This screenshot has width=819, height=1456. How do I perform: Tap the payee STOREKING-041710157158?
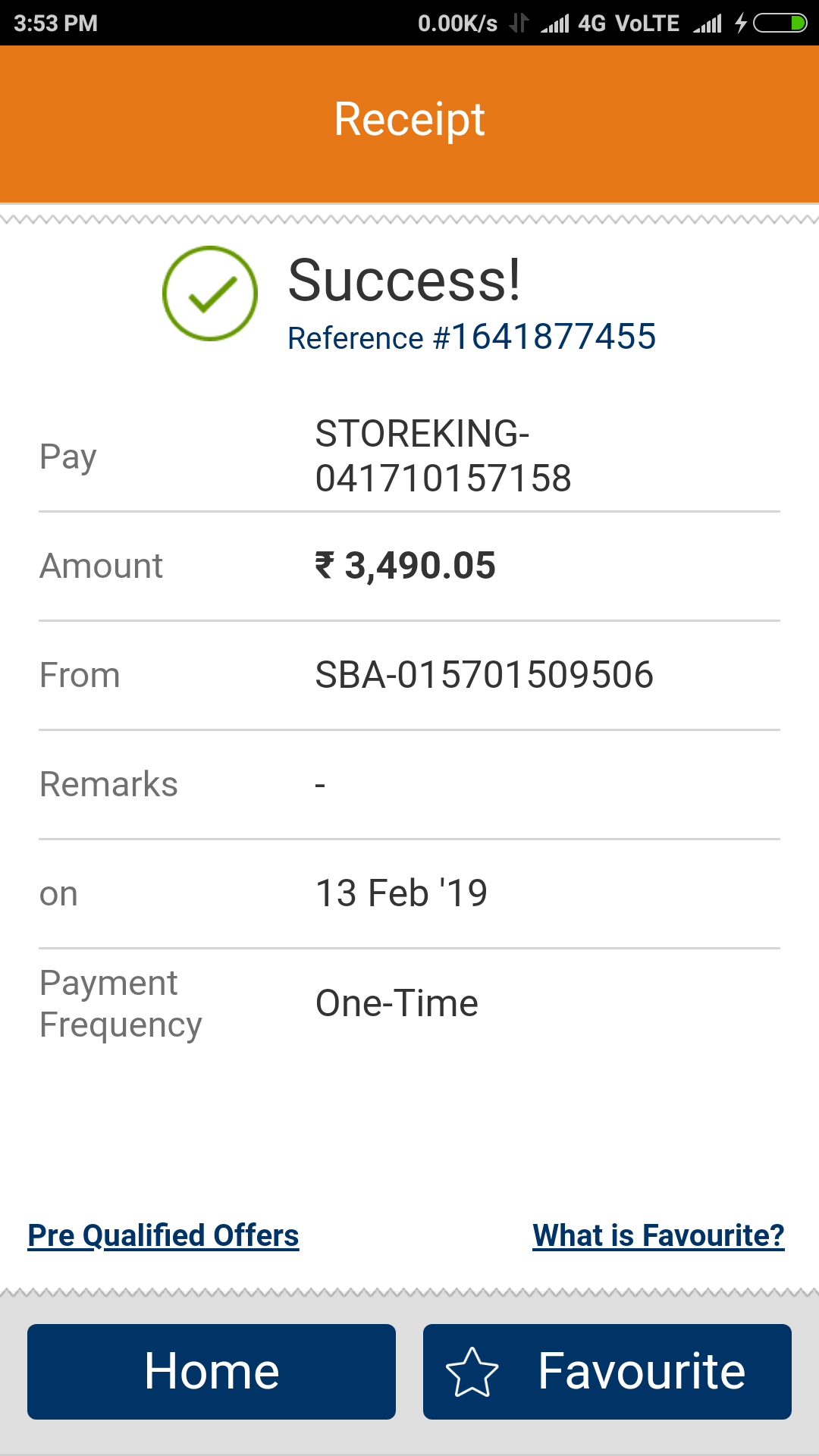[x=443, y=456]
